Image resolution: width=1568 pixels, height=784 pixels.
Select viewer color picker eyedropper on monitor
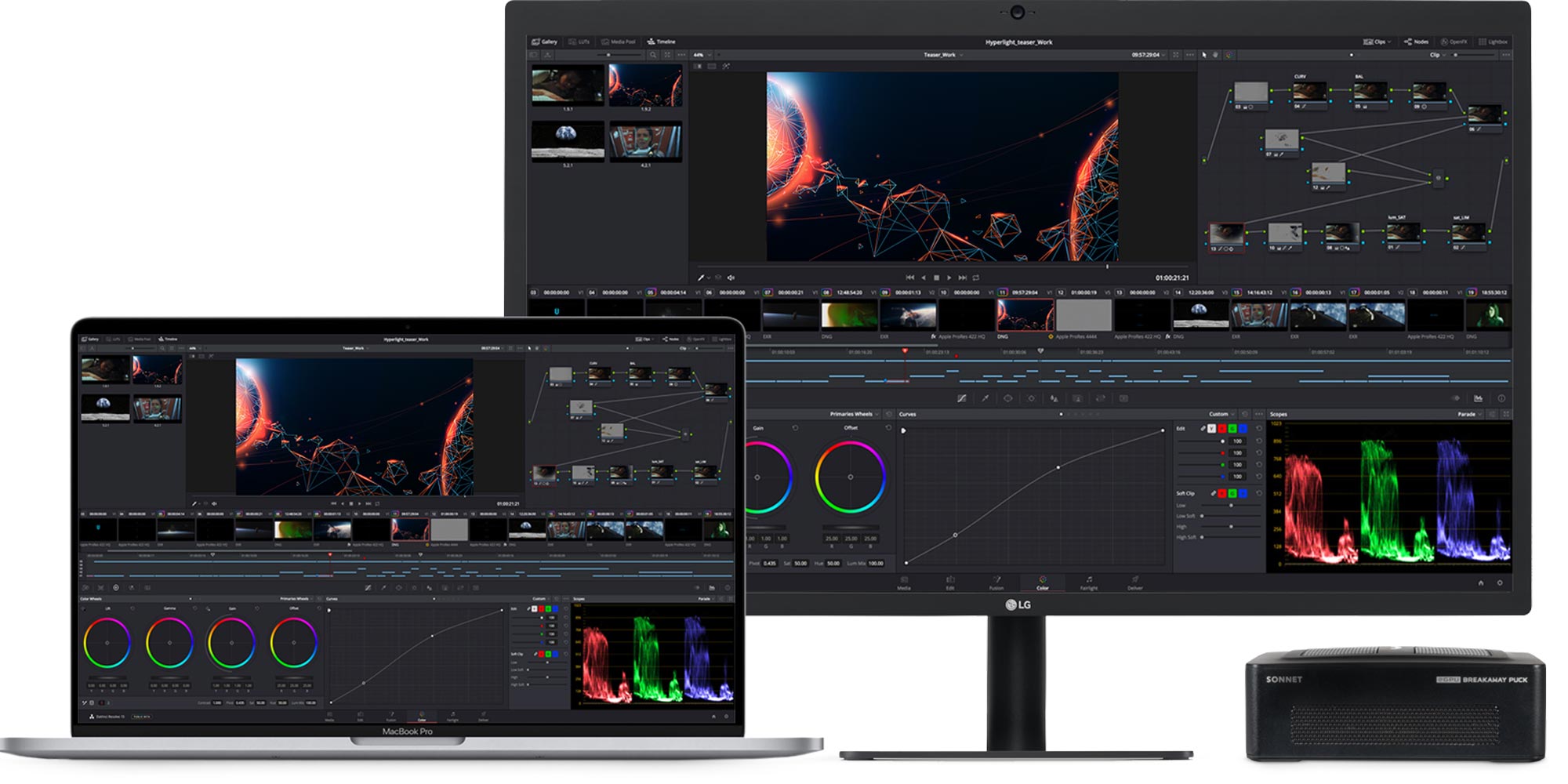(701, 278)
